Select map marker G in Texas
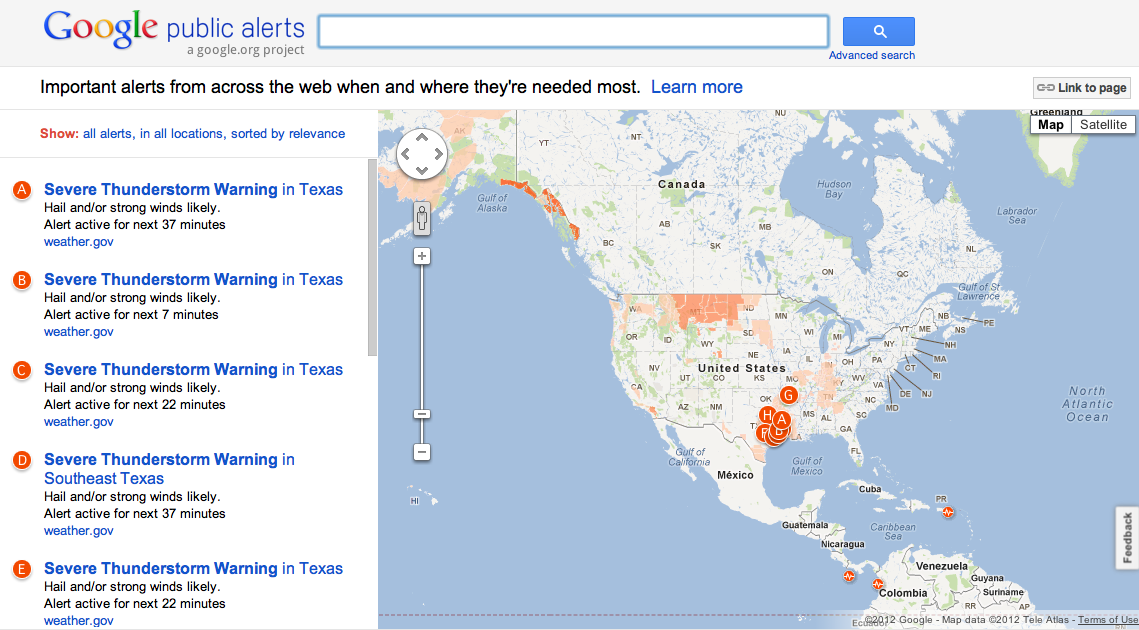 (x=789, y=395)
